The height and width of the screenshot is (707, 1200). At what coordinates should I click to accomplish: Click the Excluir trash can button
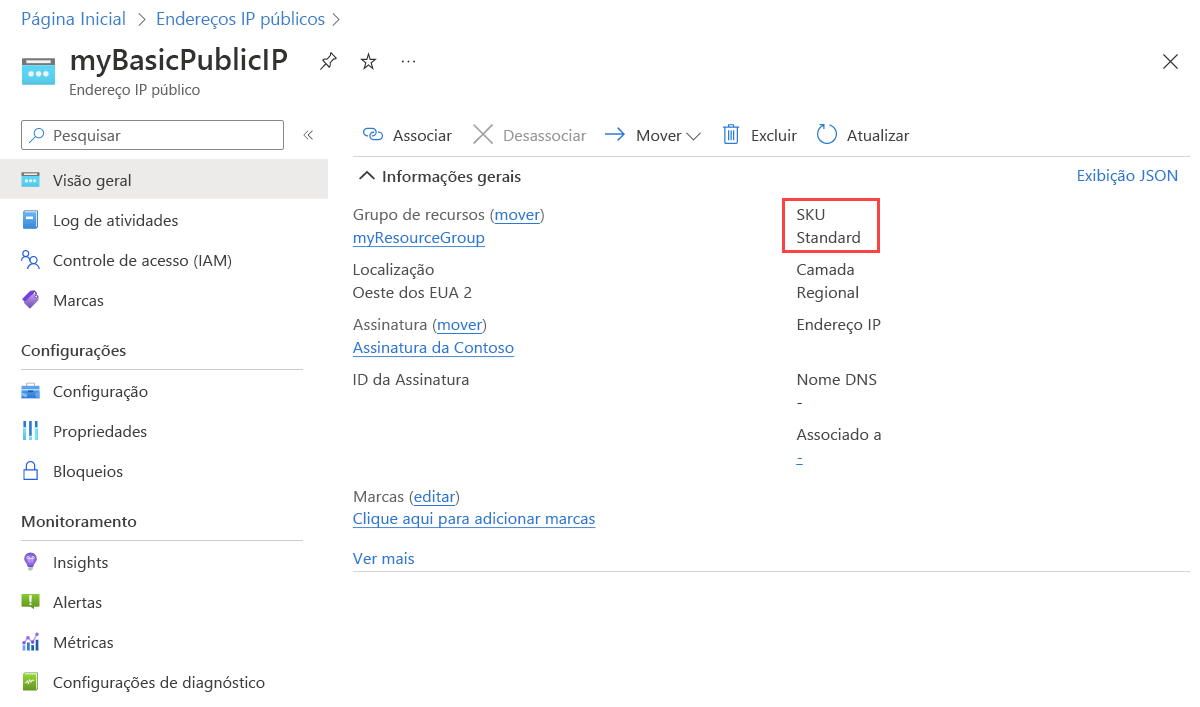(x=759, y=135)
